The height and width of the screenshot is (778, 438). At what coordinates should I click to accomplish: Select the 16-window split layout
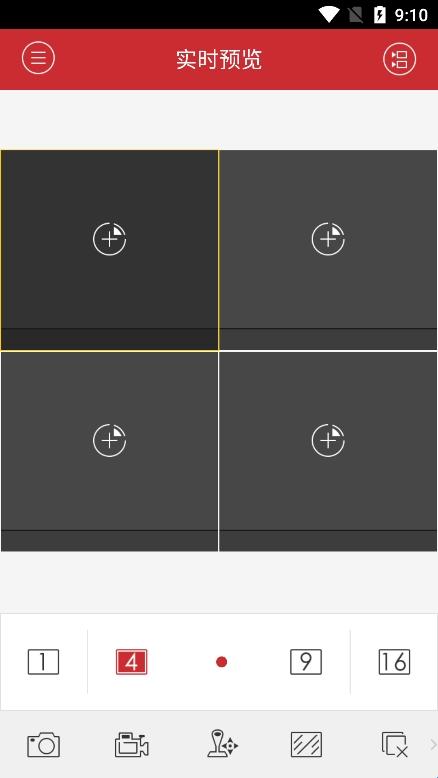coord(394,662)
